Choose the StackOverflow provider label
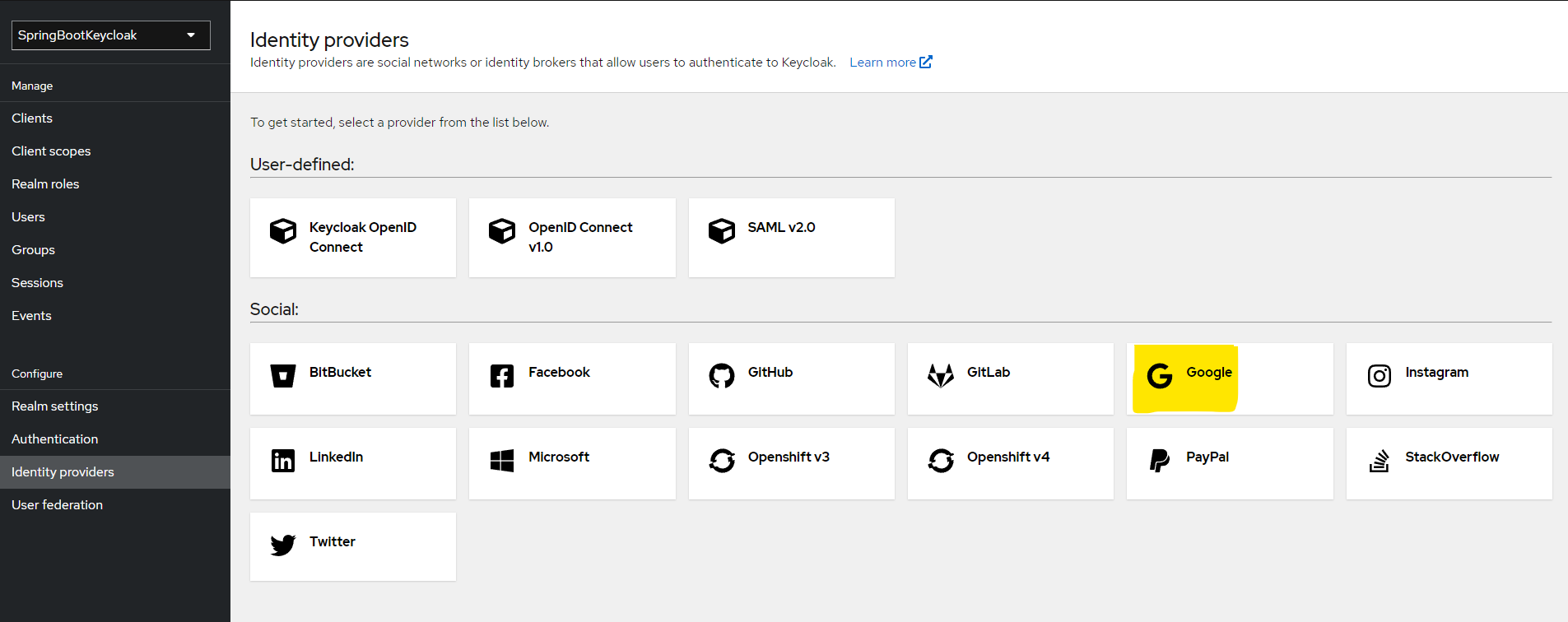 point(1452,457)
